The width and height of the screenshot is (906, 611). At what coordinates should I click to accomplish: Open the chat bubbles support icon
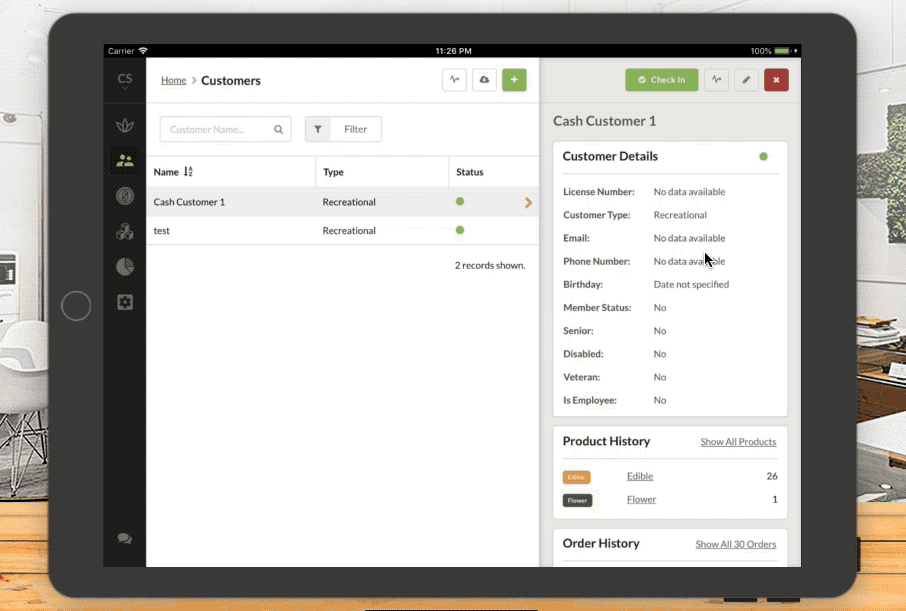click(125, 539)
